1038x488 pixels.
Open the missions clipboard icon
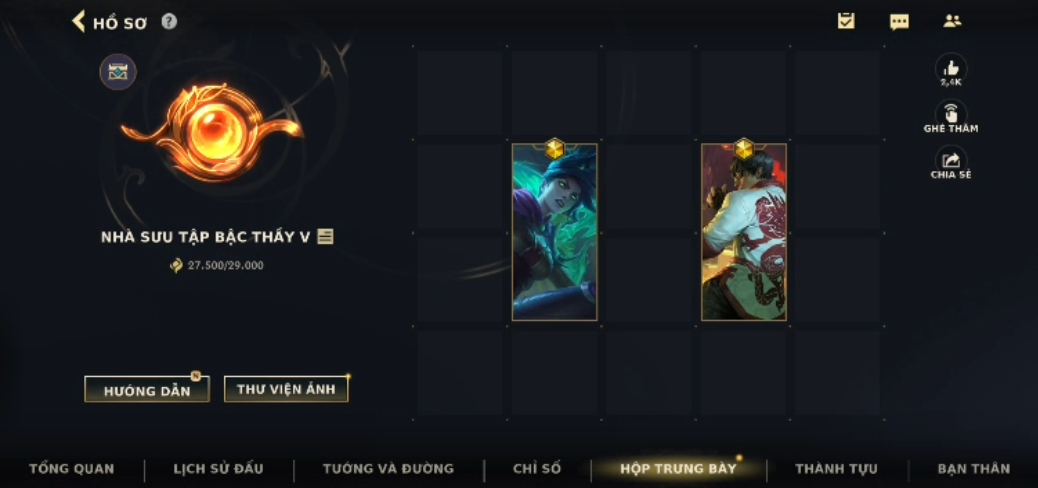coord(845,21)
